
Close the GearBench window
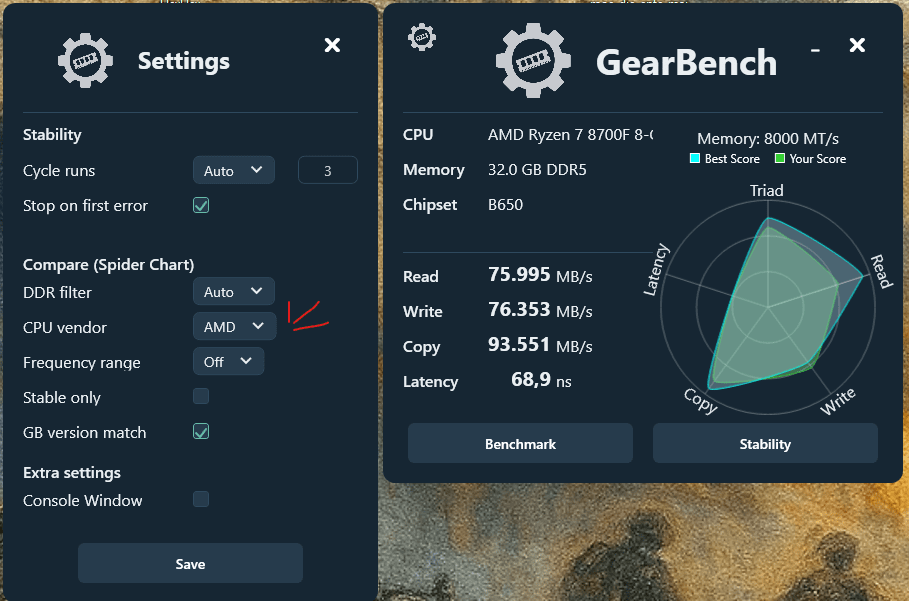pos(857,45)
